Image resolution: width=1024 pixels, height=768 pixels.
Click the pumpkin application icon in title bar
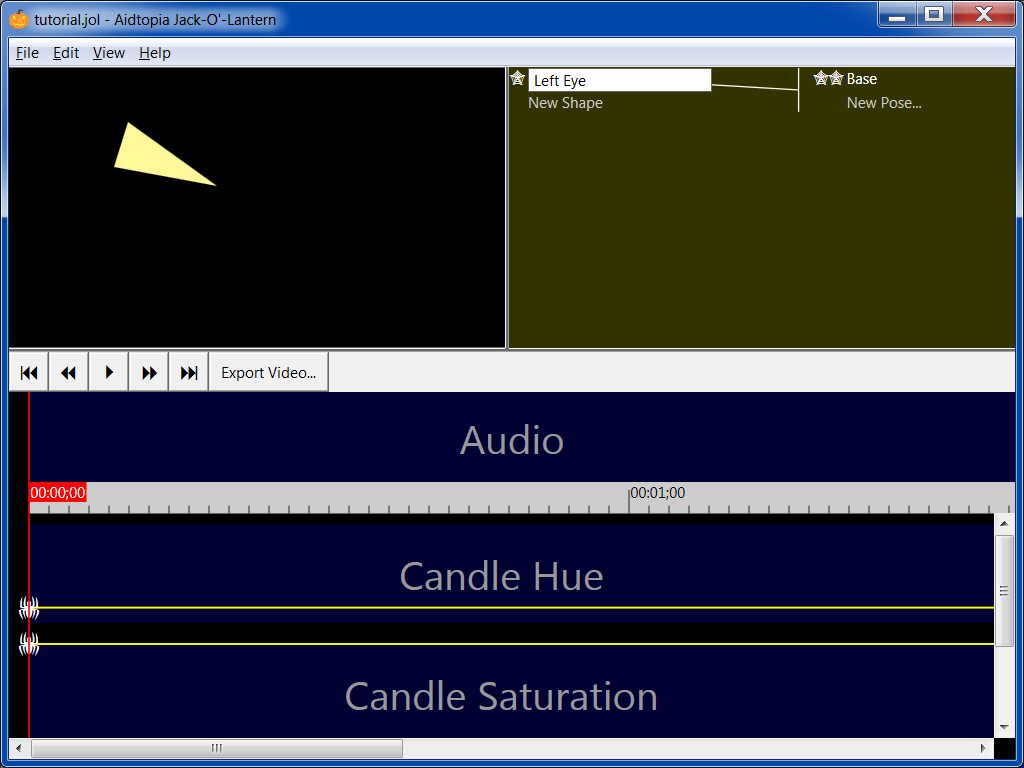[x=19, y=19]
